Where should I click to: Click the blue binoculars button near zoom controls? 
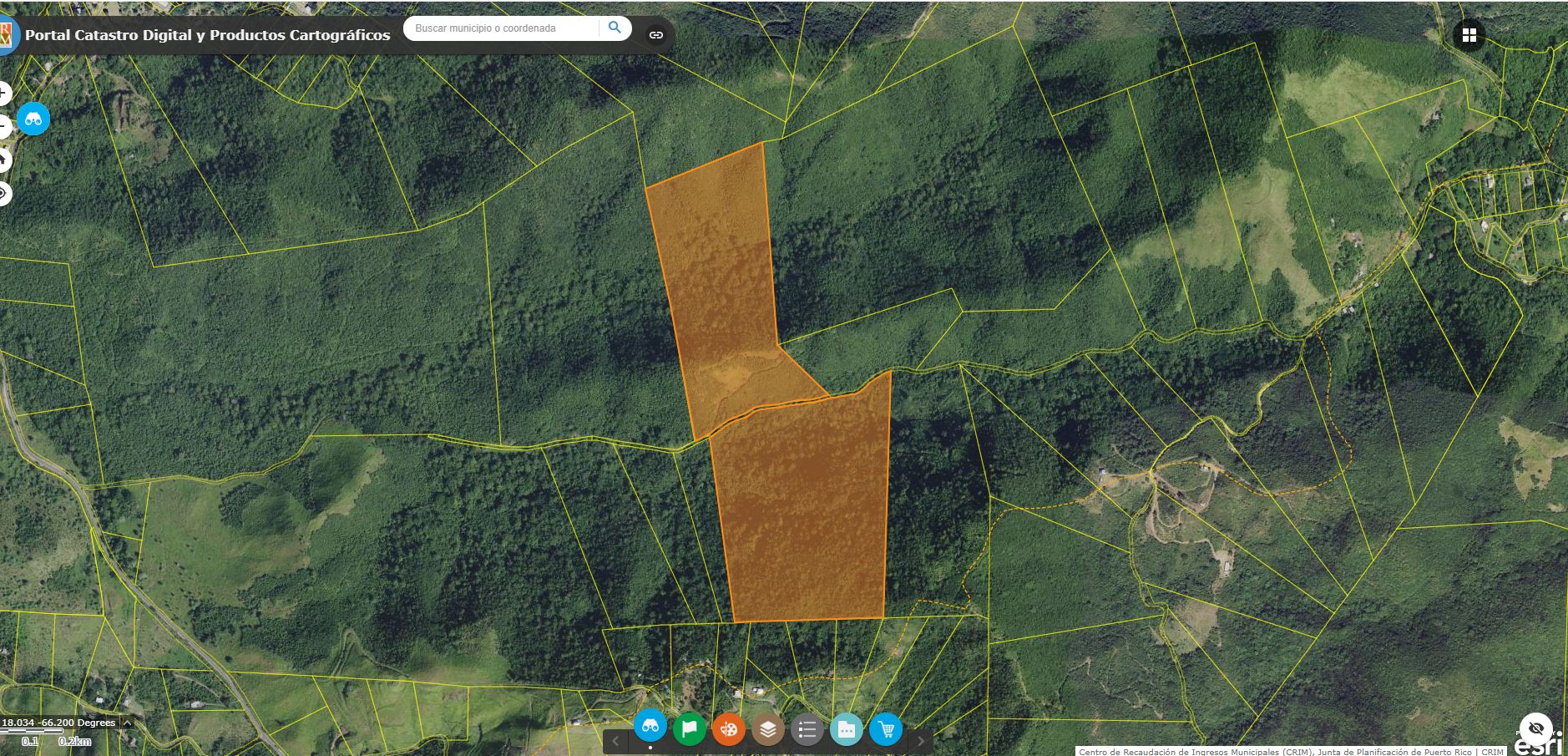pyautogui.click(x=33, y=119)
